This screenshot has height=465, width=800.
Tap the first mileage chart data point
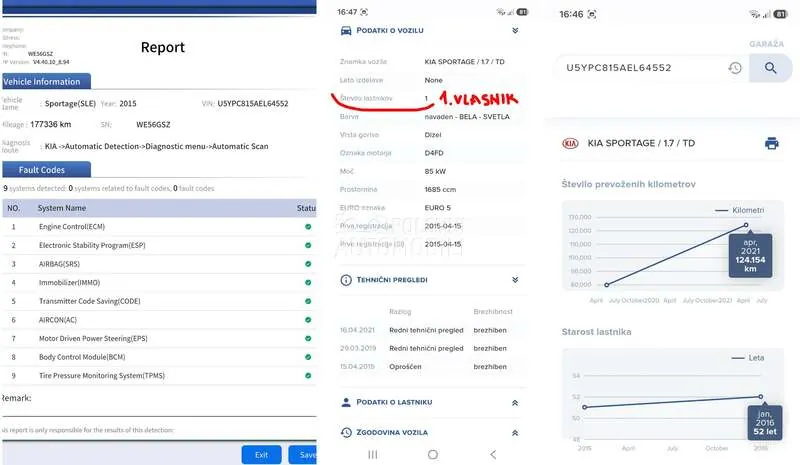click(x=606, y=285)
